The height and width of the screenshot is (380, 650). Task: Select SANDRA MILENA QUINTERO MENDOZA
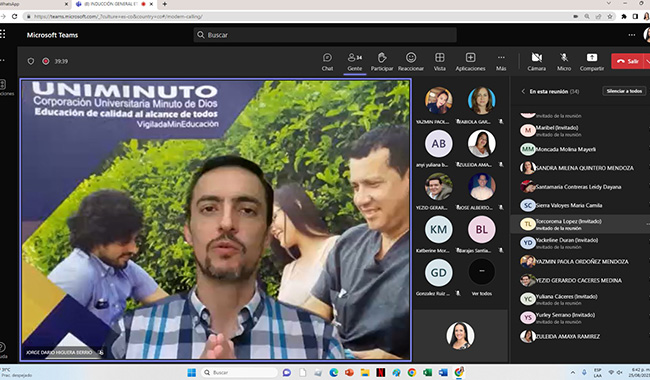[x=580, y=168]
